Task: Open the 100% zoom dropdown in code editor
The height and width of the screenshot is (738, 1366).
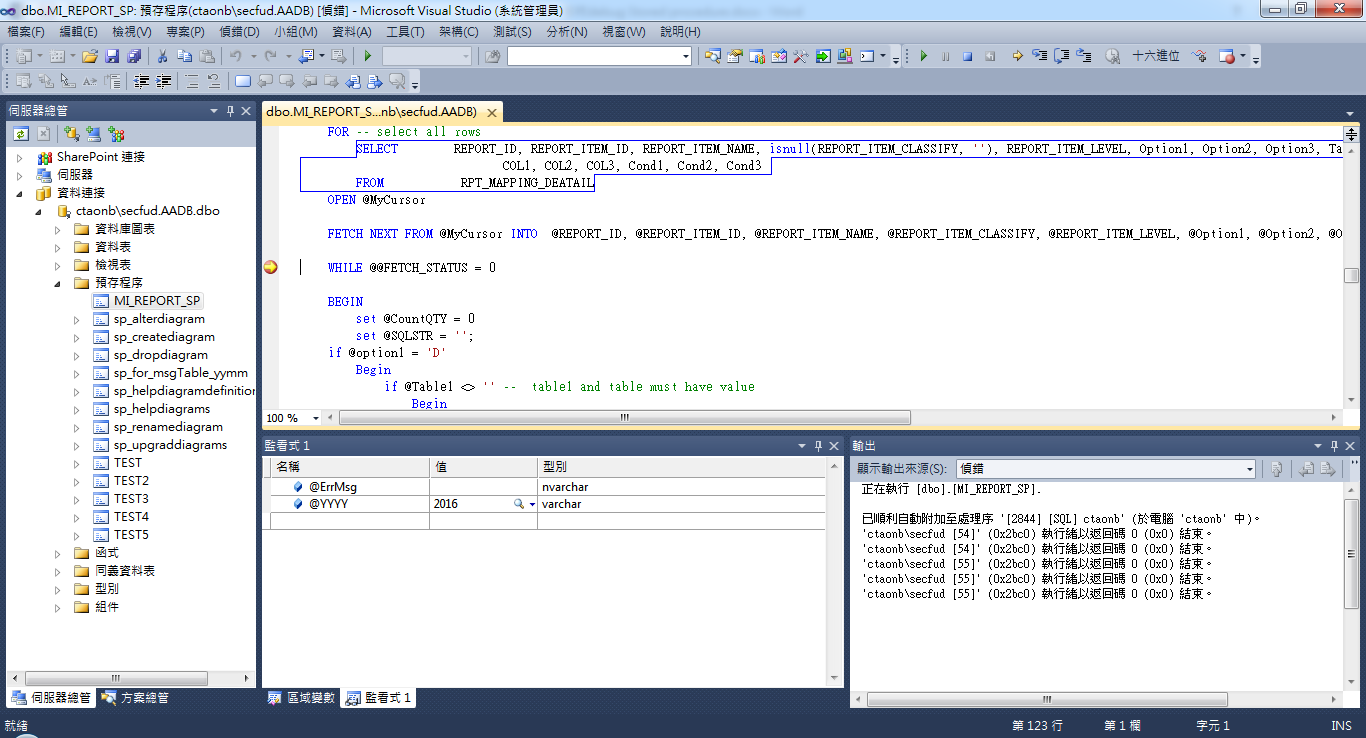Action: pyautogui.click(x=315, y=417)
